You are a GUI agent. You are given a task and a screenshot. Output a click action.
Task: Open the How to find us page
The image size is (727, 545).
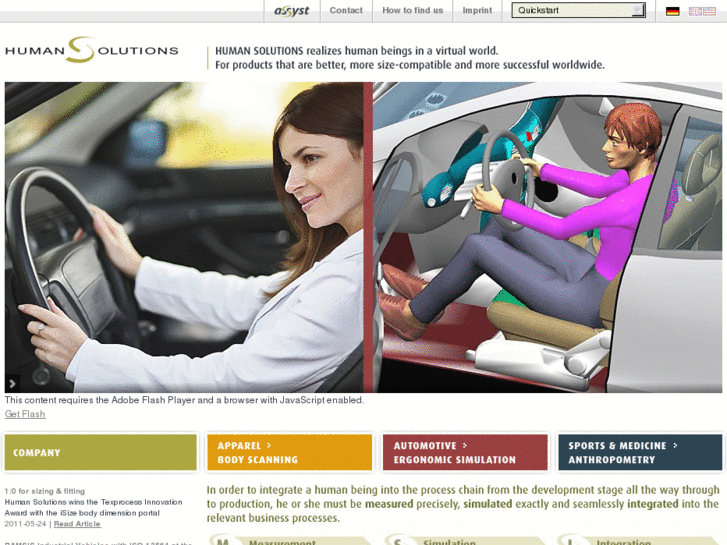point(412,10)
